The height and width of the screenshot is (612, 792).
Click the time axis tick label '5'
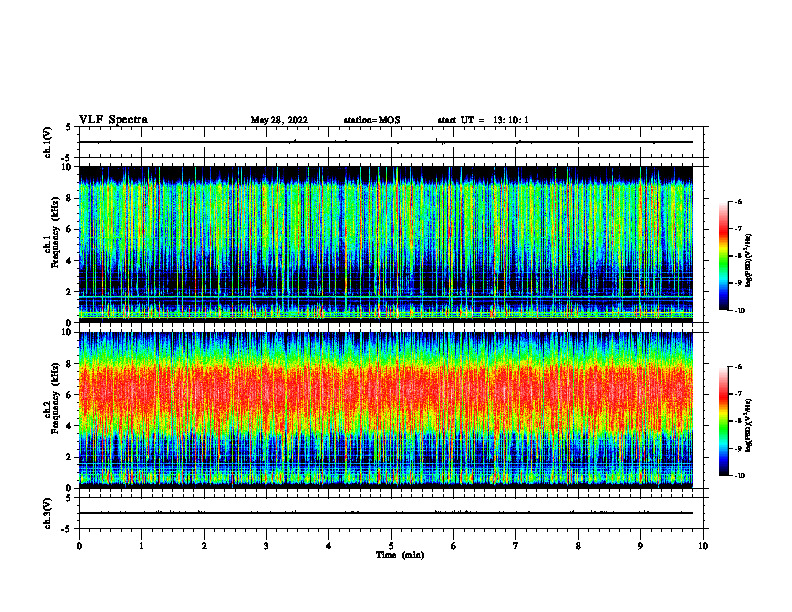(x=391, y=546)
